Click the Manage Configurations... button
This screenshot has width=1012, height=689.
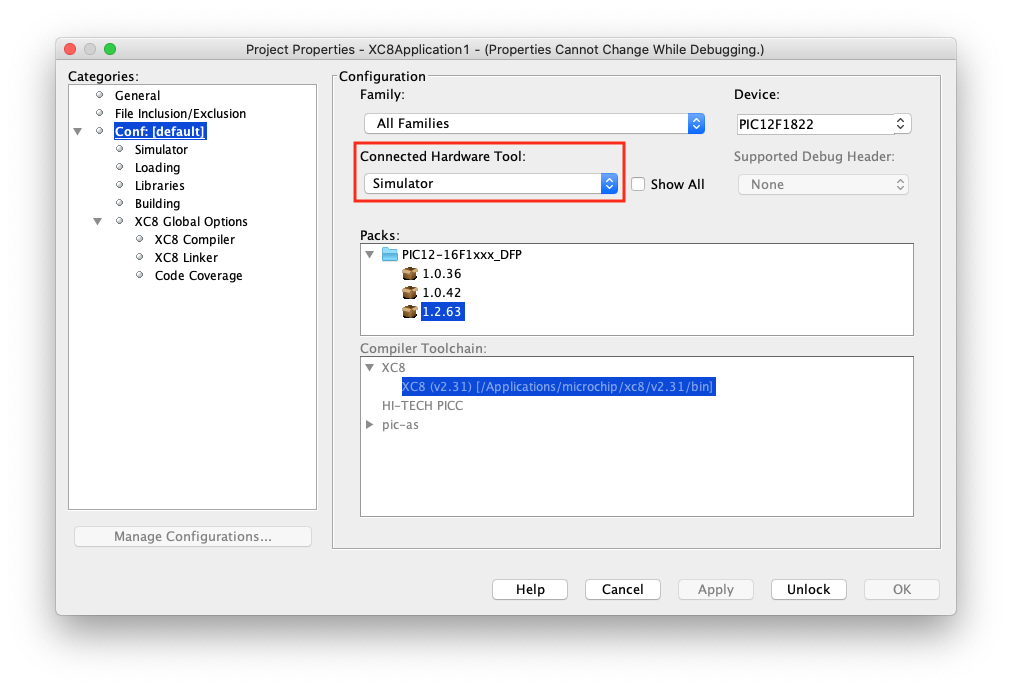pyautogui.click(x=193, y=537)
